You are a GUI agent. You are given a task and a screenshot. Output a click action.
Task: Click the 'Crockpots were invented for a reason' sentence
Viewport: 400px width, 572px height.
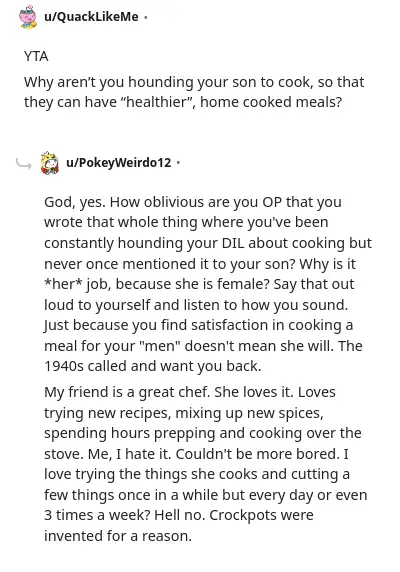[179, 526]
